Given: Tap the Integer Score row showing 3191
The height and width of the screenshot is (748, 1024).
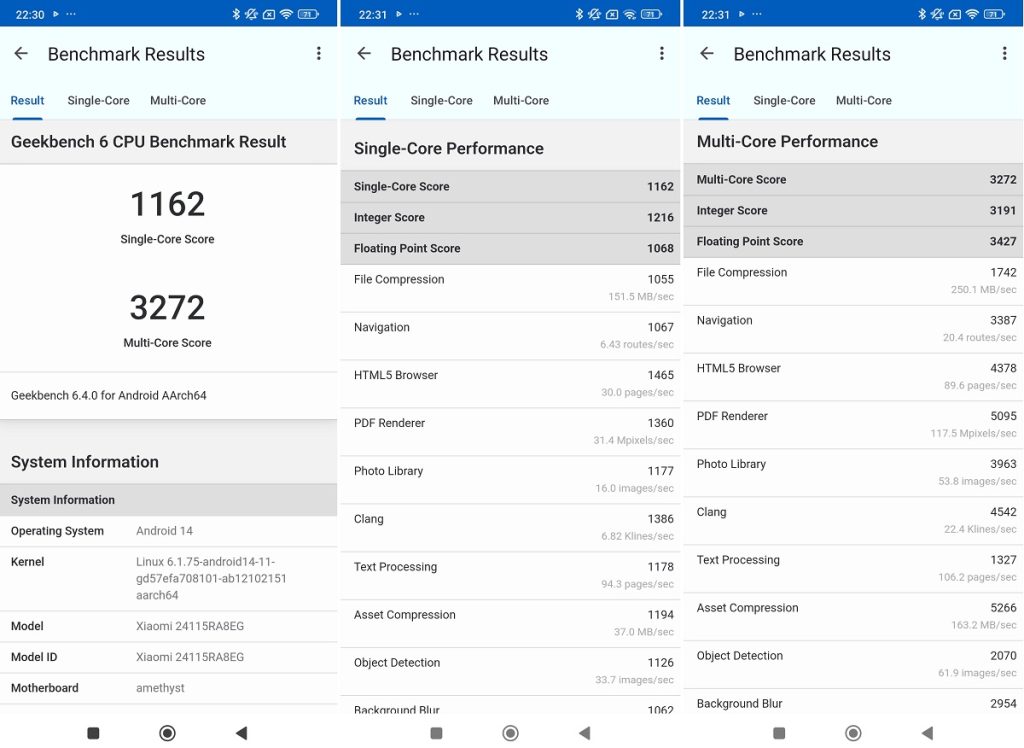Looking at the screenshot, I should 854,210.
